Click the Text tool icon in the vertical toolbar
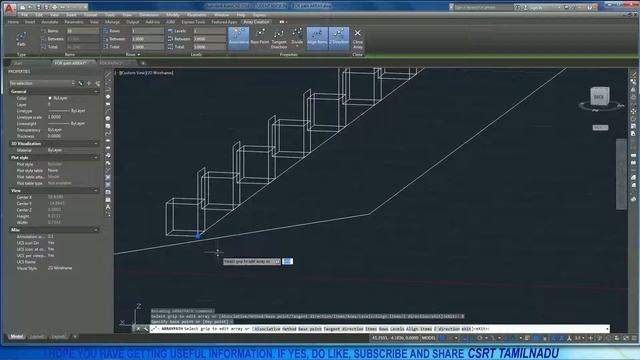The image size is (640, 360). pyautogui.click(x=108, y=207)
